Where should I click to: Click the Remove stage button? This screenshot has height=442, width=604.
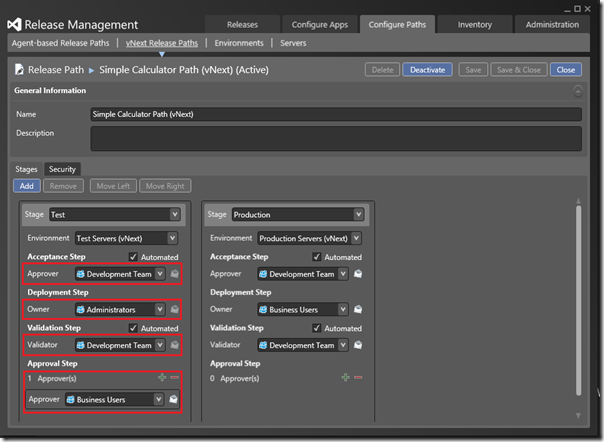pos(63,186)
